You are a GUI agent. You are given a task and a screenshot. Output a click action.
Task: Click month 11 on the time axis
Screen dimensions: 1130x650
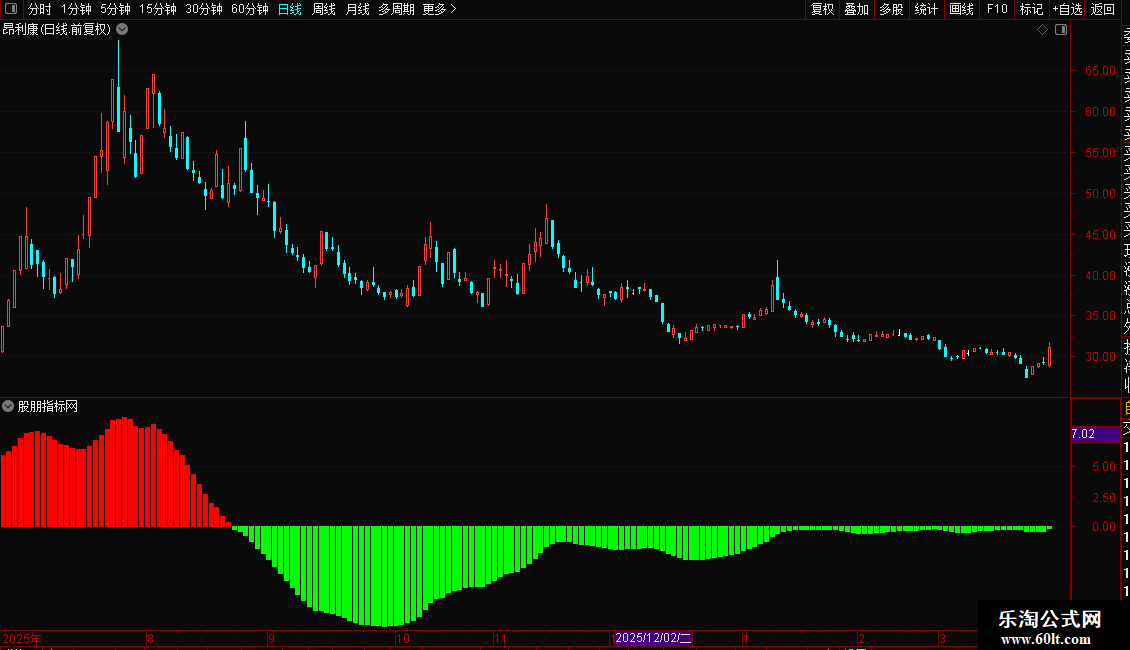(500, 638)
